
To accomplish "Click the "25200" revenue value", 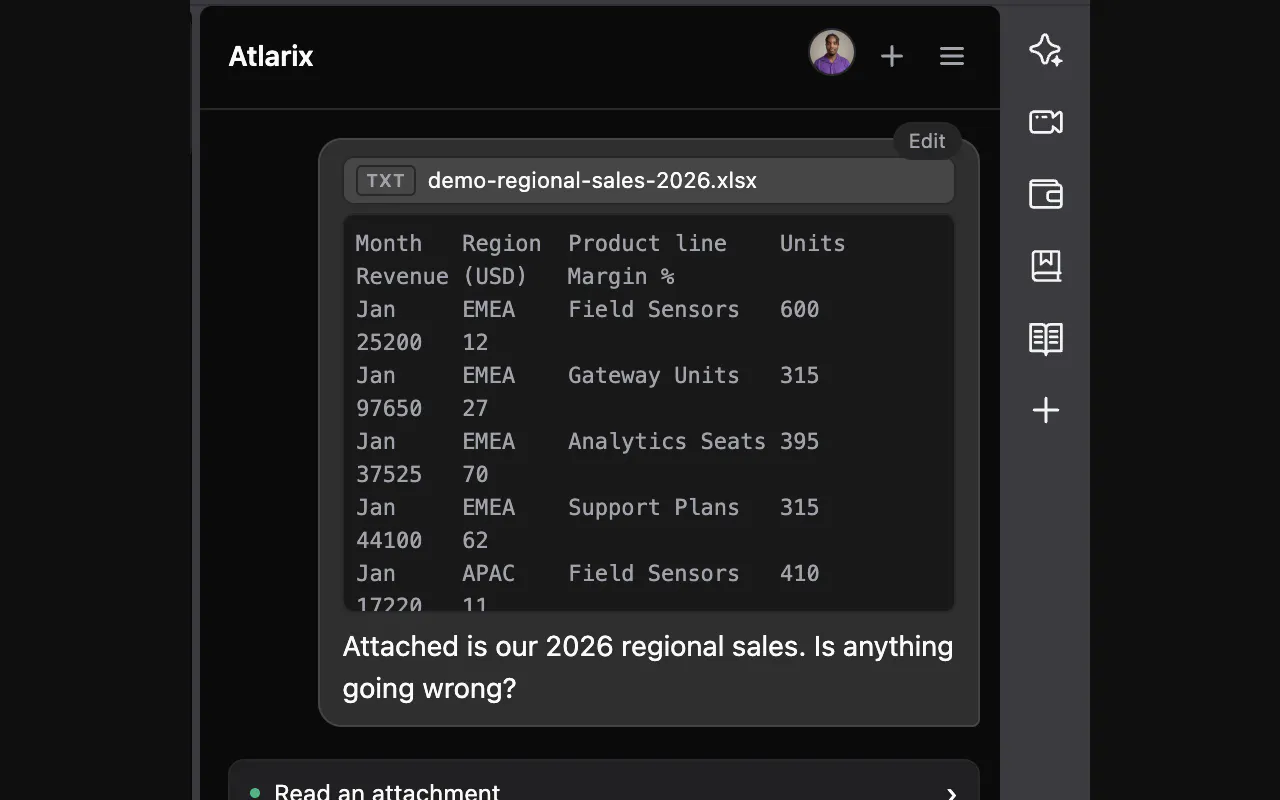I will pyautogui.click(x=389, y=342).
